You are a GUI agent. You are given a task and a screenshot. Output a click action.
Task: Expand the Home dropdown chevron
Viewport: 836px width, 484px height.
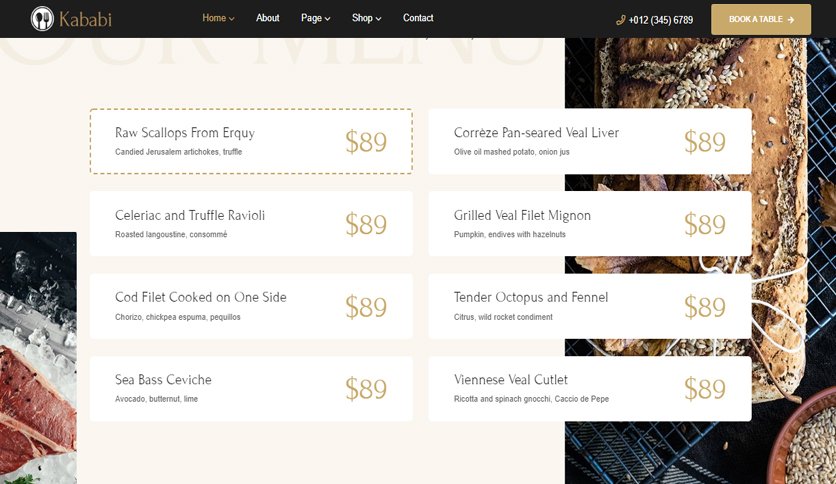pyautogui.click(x=231, y=19)
